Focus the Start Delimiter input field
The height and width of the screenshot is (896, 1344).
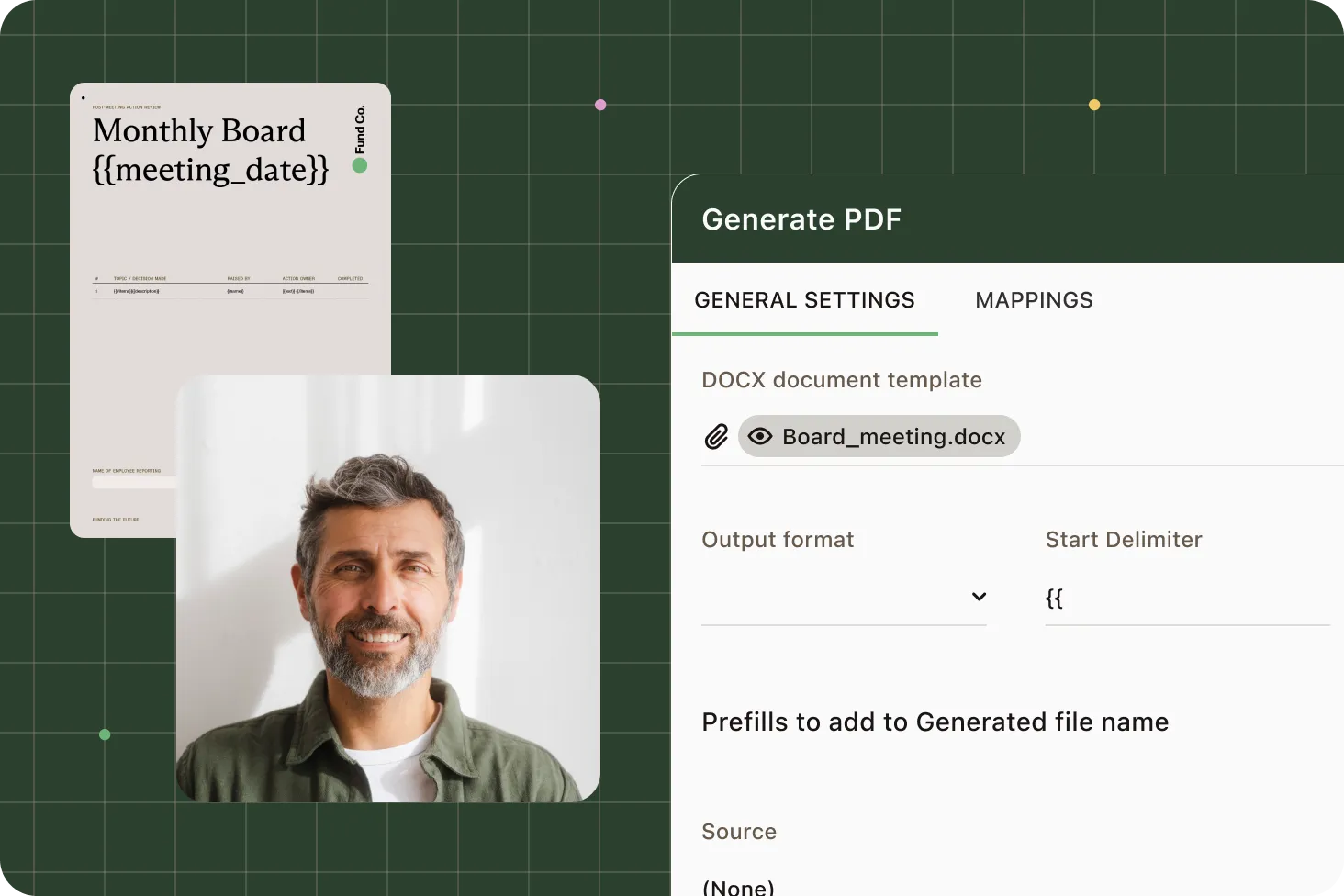tap(1186, 599)
